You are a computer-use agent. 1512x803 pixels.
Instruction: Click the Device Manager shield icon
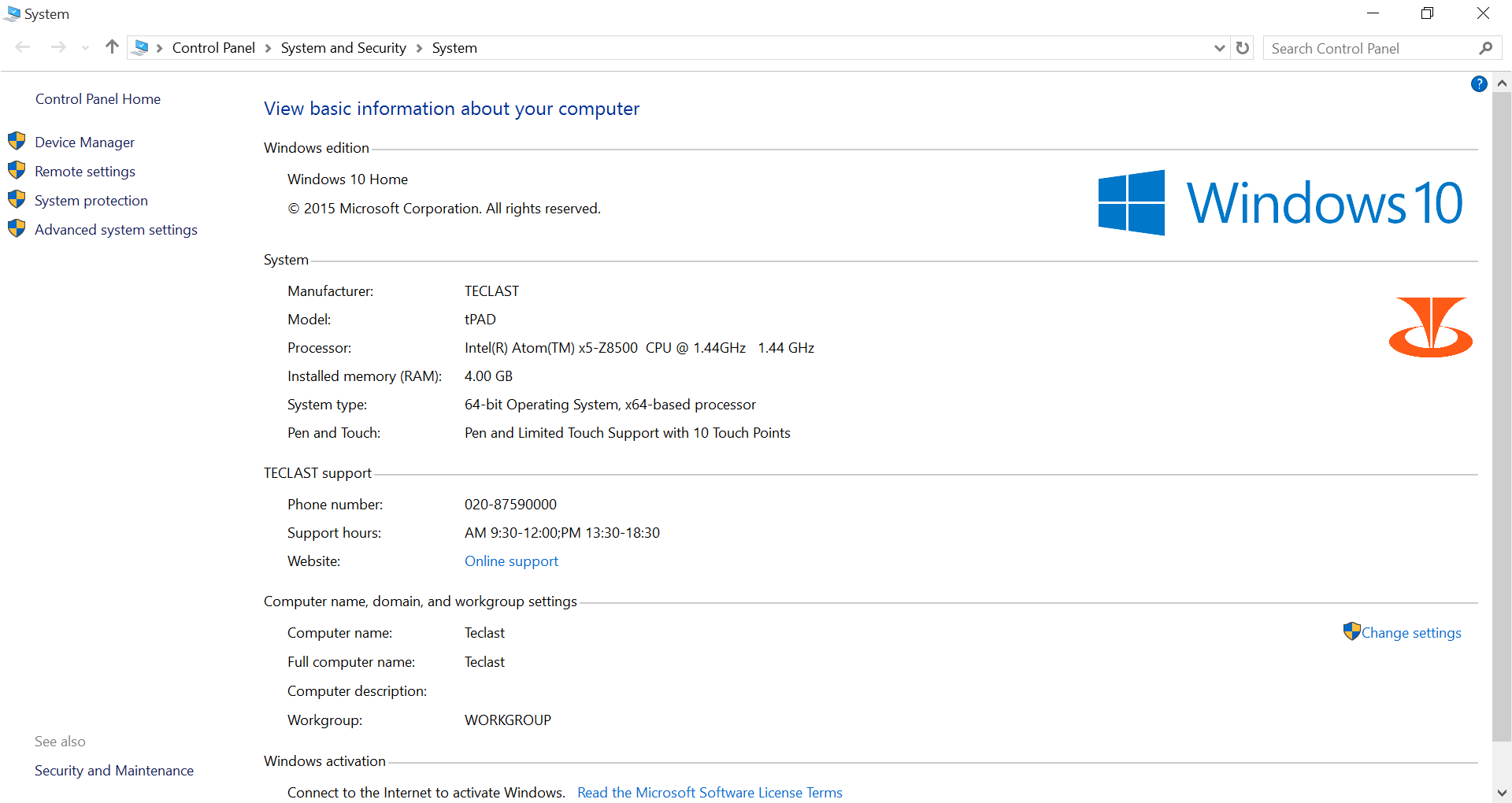click(17, 142)
